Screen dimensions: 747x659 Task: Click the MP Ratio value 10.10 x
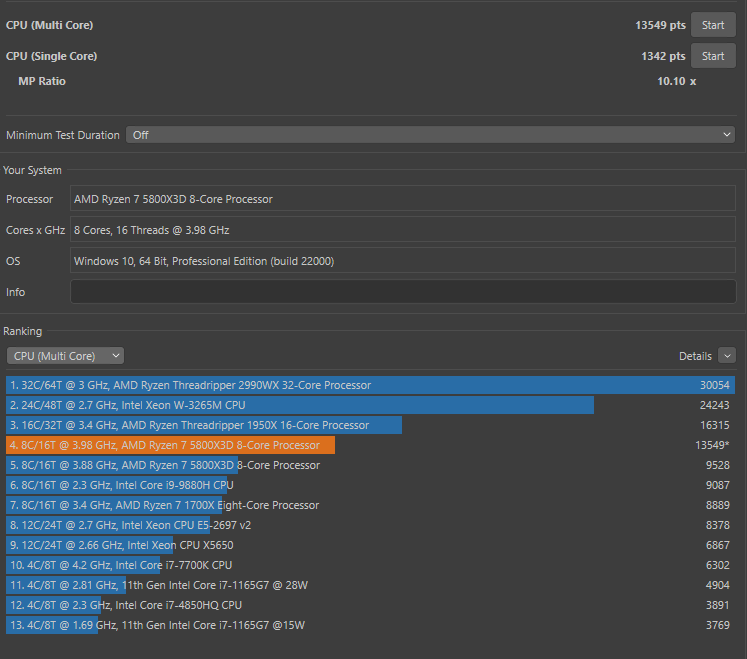[x=676, y=81]
